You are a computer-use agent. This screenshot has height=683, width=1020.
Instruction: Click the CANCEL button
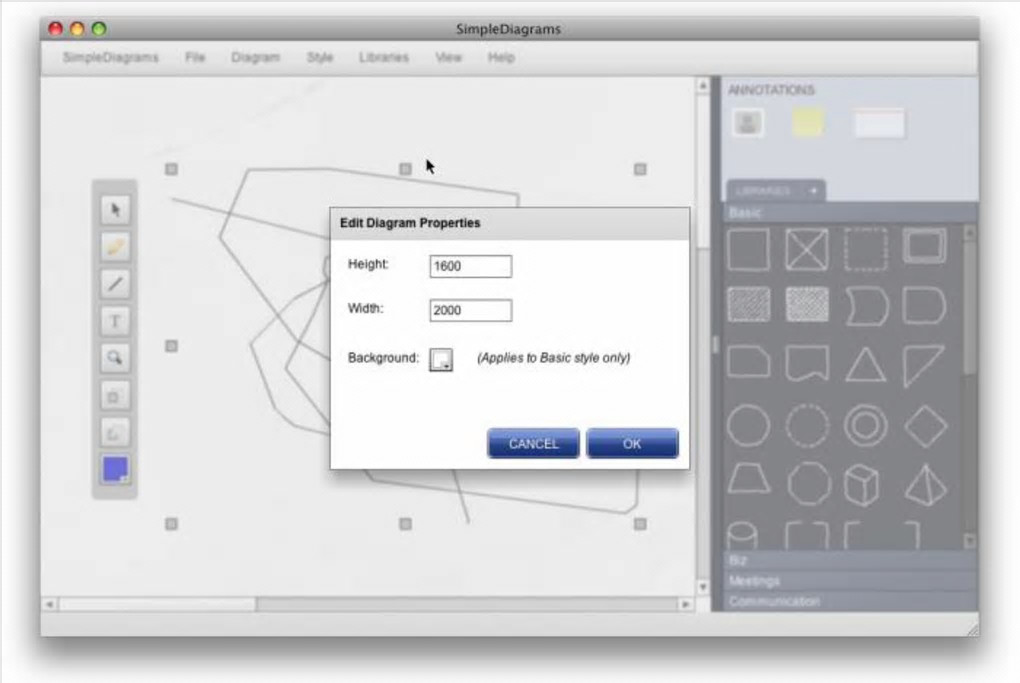(533, 444)
